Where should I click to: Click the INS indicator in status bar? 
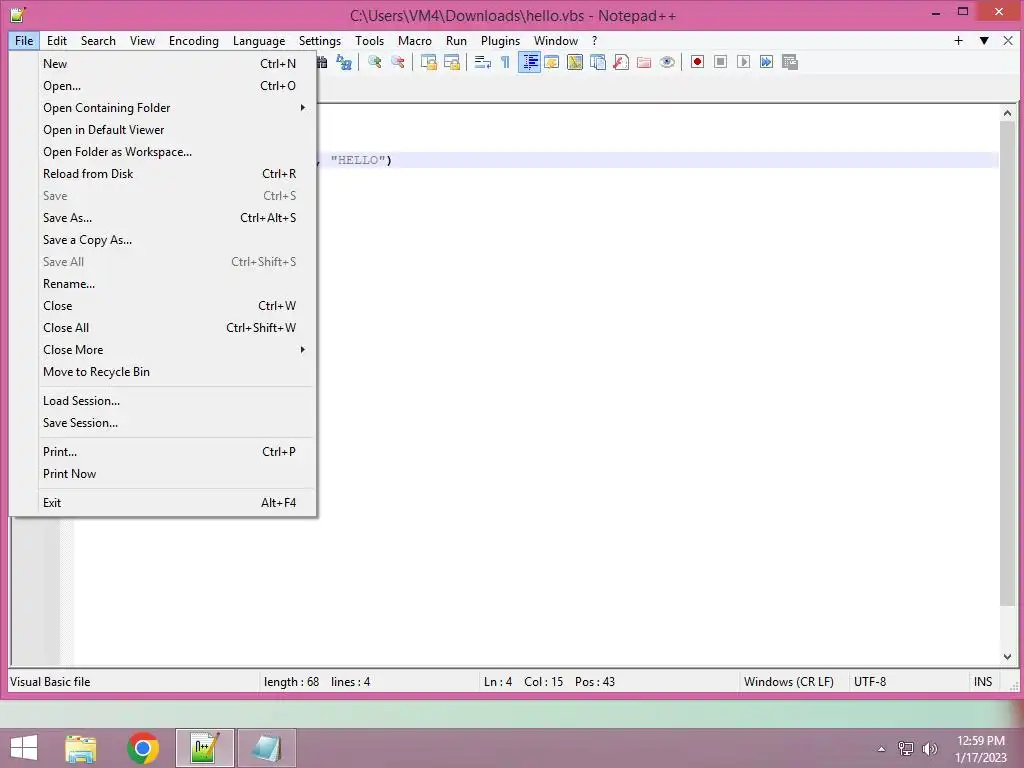tap(983, 682)
